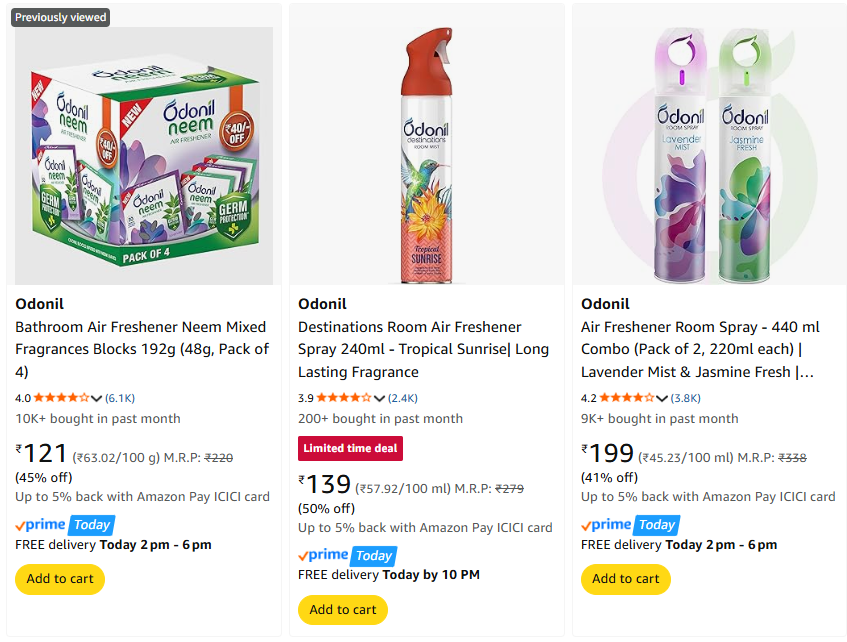Add Lavender Jasmine combo to cart
Screen dimensions: 847x642
click(626, 579)
